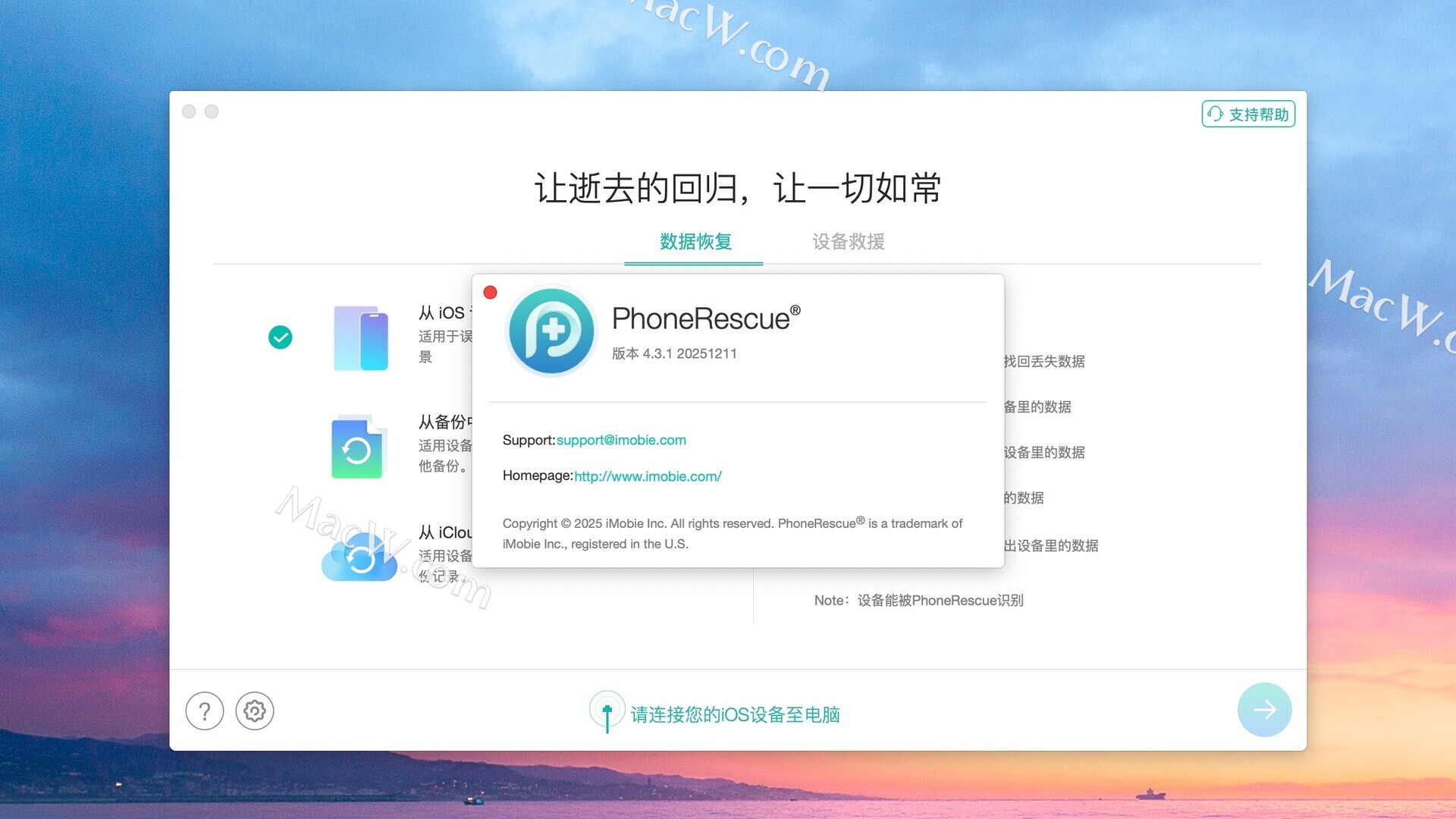Click the support@imobie.com email link

click(x=621, y=441)
